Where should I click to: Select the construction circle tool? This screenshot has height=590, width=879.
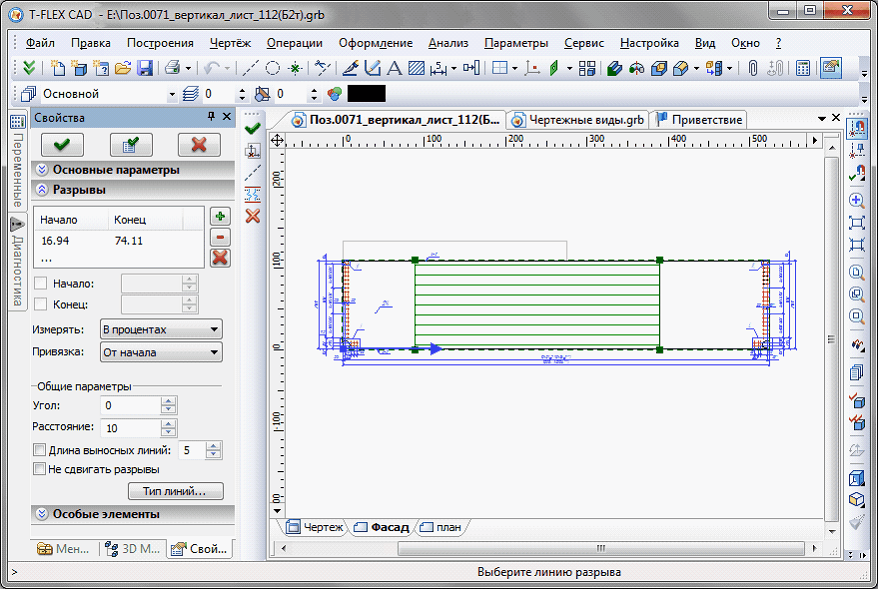[x=272, y=68]
